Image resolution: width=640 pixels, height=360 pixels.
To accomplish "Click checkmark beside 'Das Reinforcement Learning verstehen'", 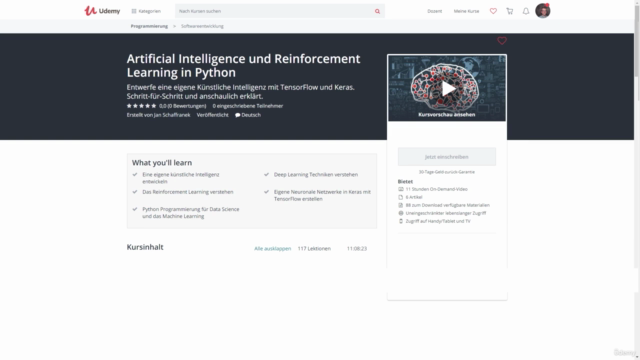I will pyautogui.click(x=135, y=192).
